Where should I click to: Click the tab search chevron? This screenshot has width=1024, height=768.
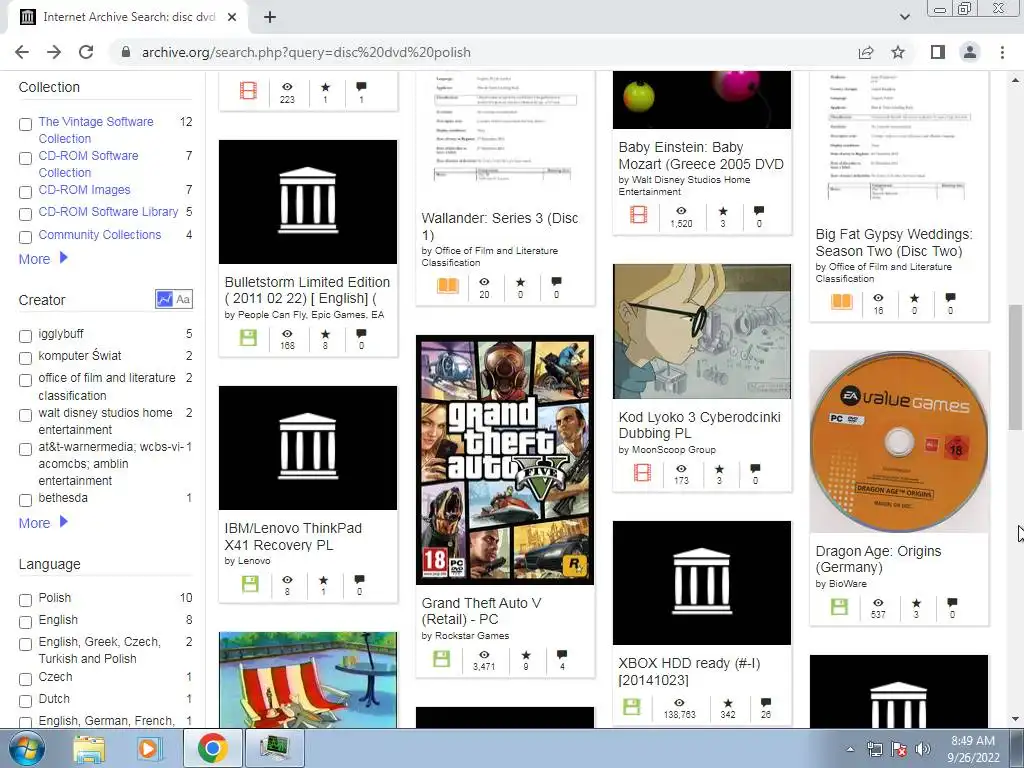pos(904,17)
